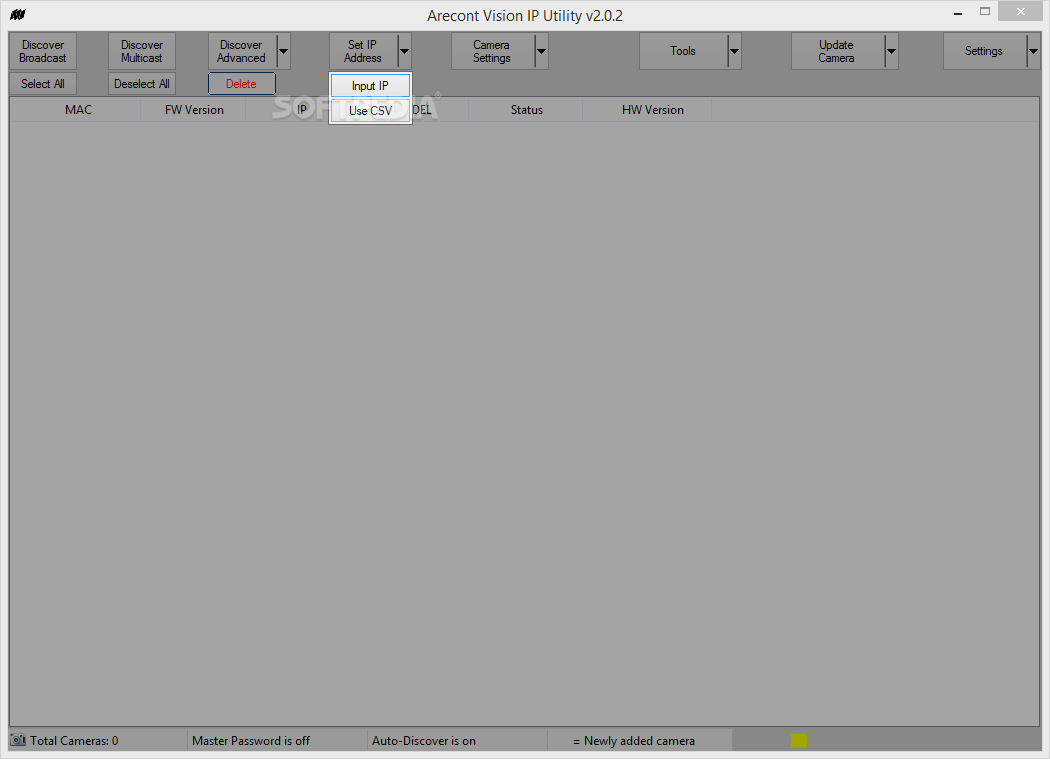Click the Set IP Address button
This screenshot has height=759, width=1050.
point(362,51)
